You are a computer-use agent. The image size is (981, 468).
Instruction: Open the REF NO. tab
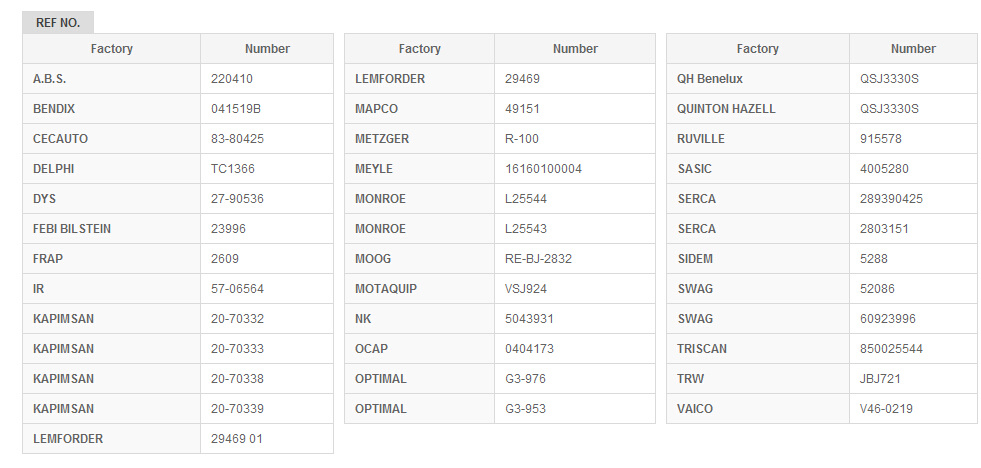coord(58,23)
